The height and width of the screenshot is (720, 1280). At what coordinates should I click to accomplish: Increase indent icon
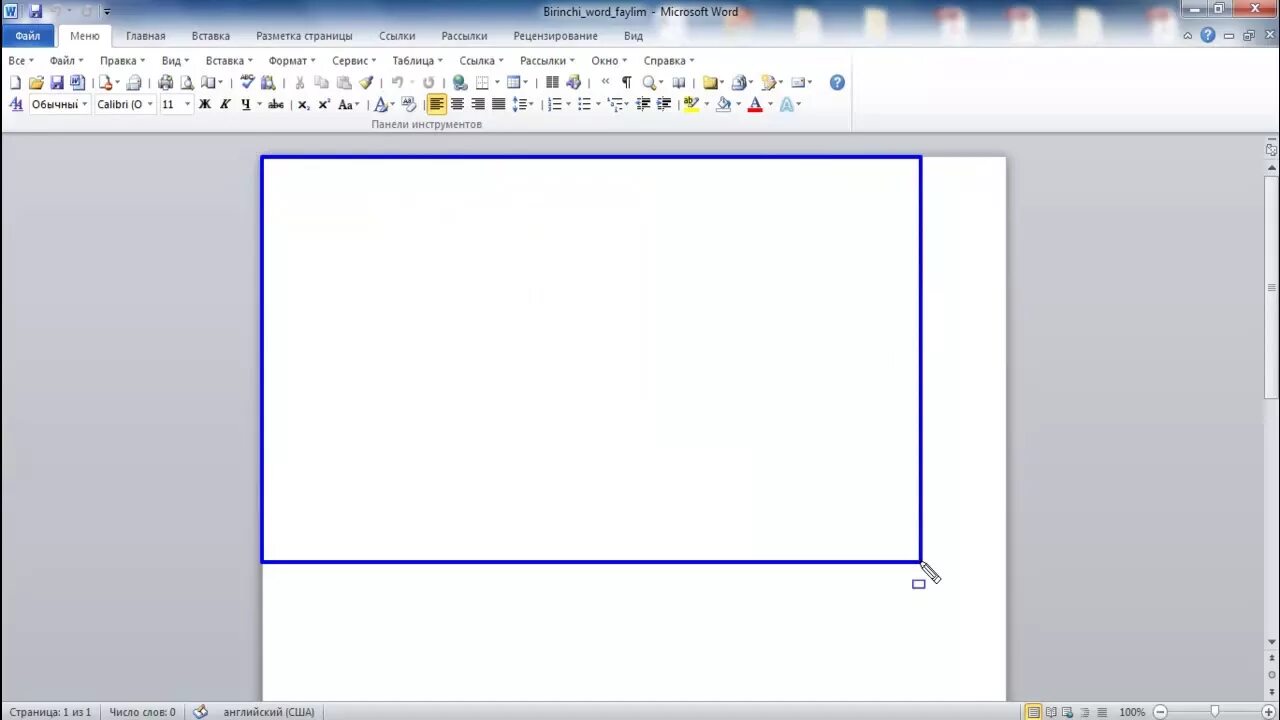coord(664,104)
